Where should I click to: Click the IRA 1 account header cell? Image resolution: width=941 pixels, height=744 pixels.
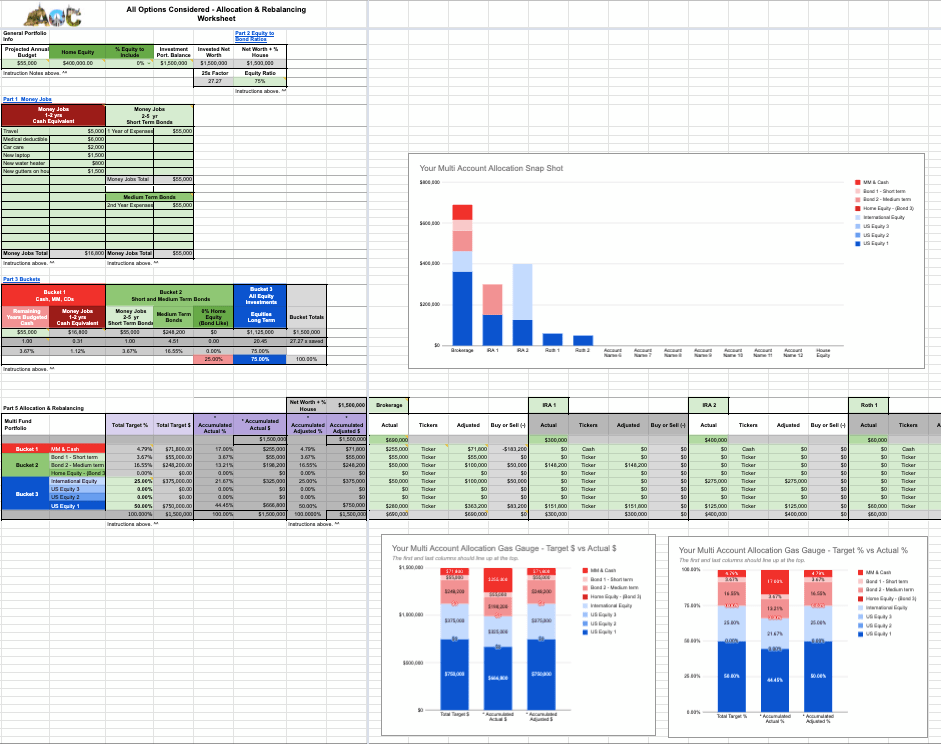click(x=549, y=405)
